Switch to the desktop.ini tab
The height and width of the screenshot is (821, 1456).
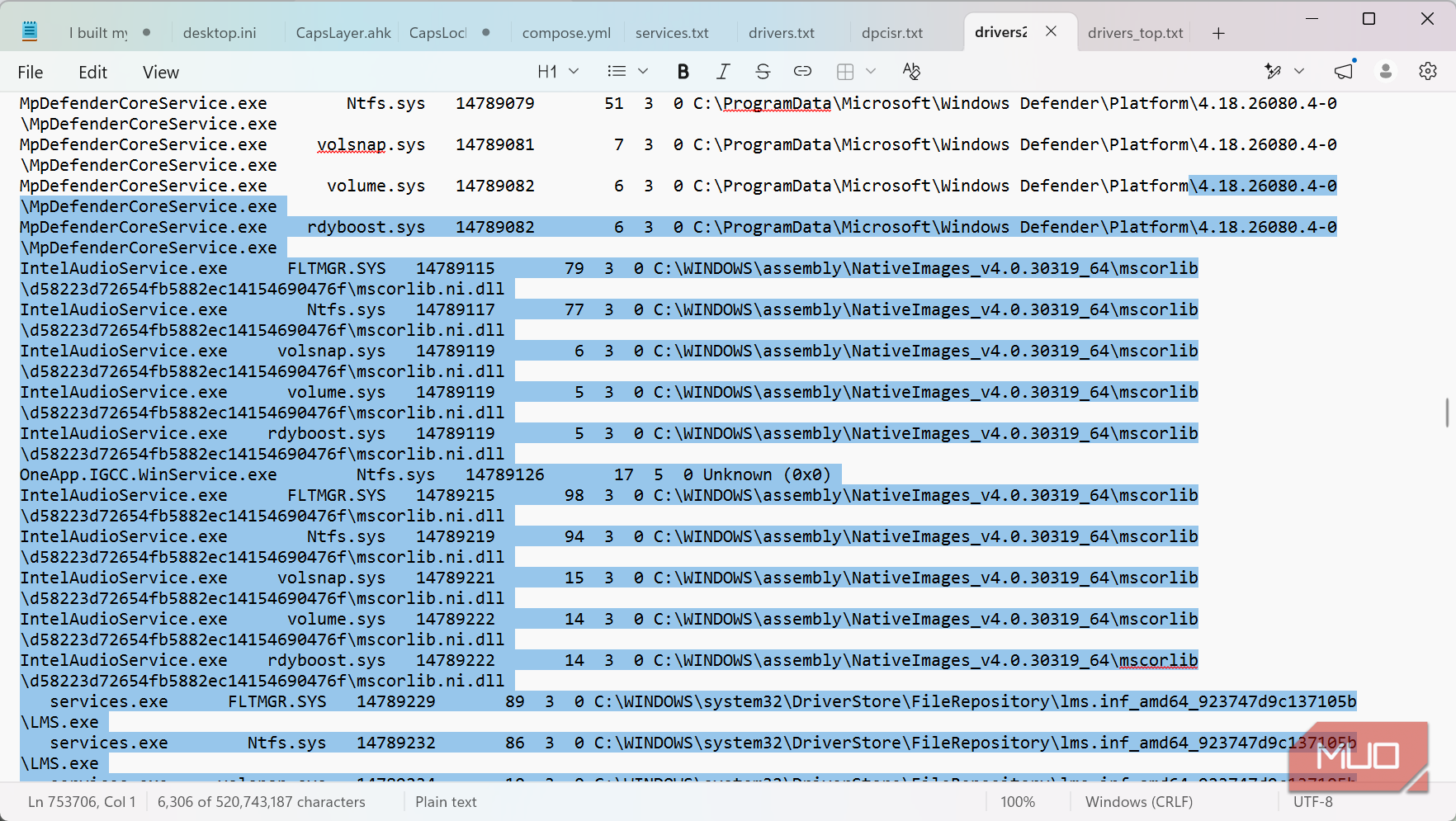point(220,33)
